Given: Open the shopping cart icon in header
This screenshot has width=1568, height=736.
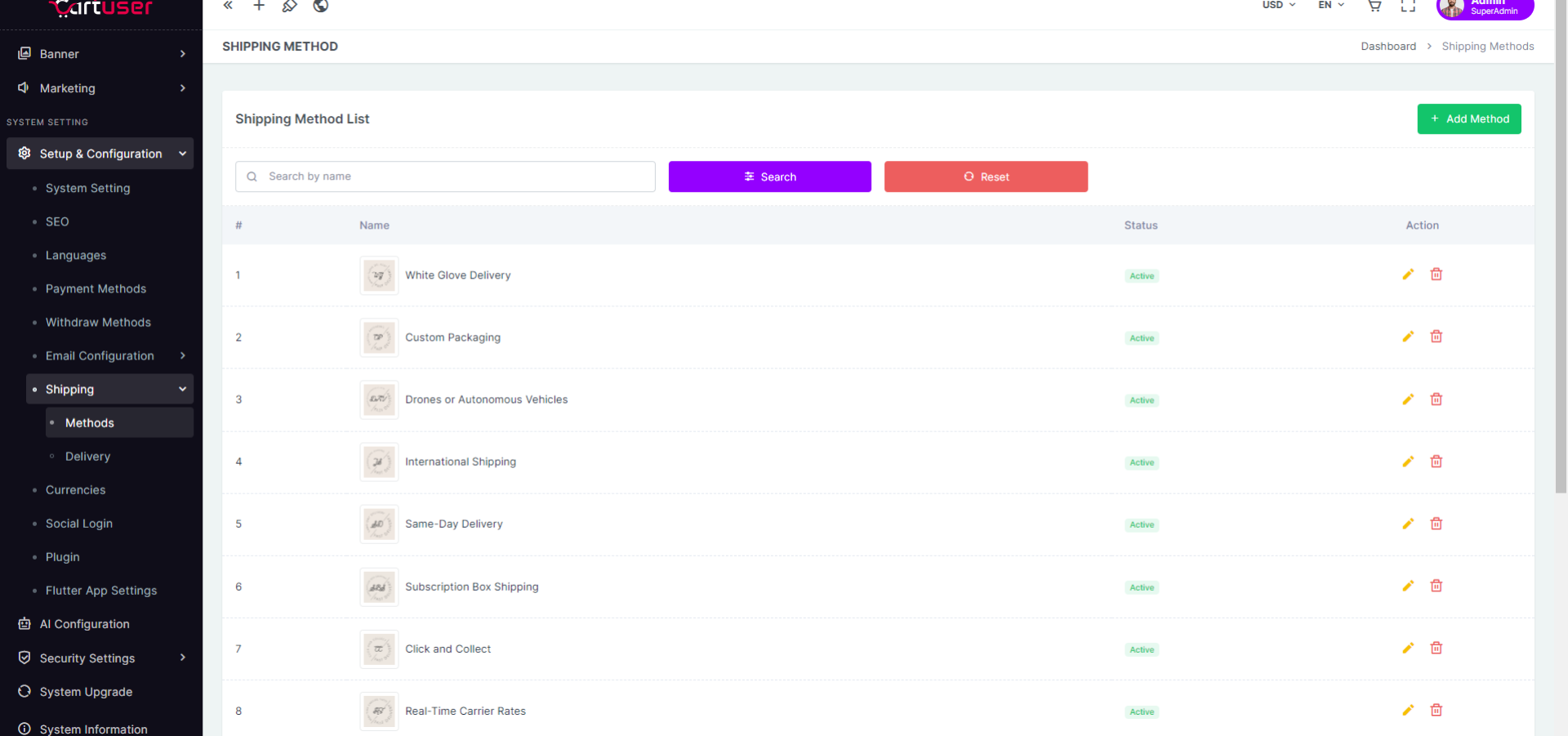Looking at the screenshot, I should coord(1374,6).
